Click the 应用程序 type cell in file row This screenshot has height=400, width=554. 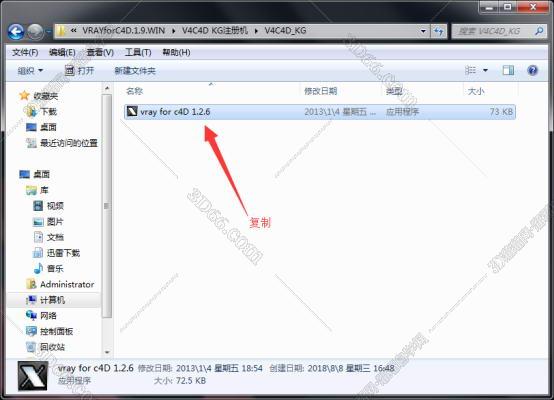[402, 112]
